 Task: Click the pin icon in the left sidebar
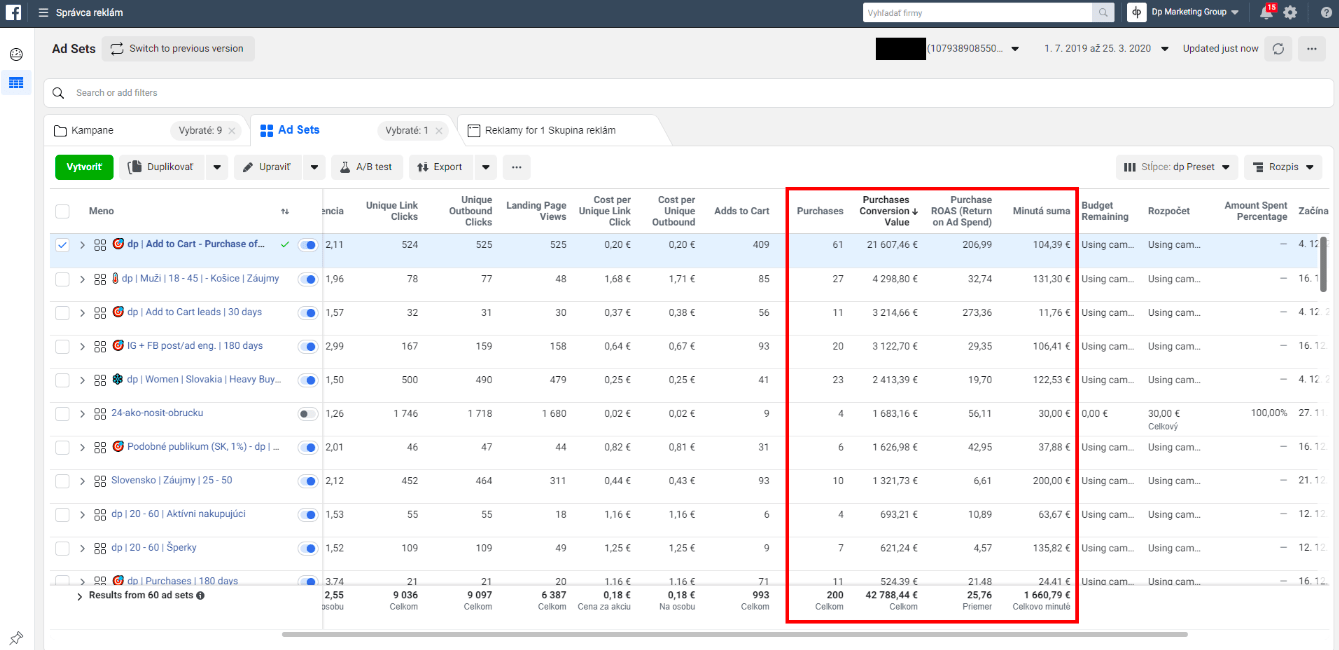click(x=16, y=637)
